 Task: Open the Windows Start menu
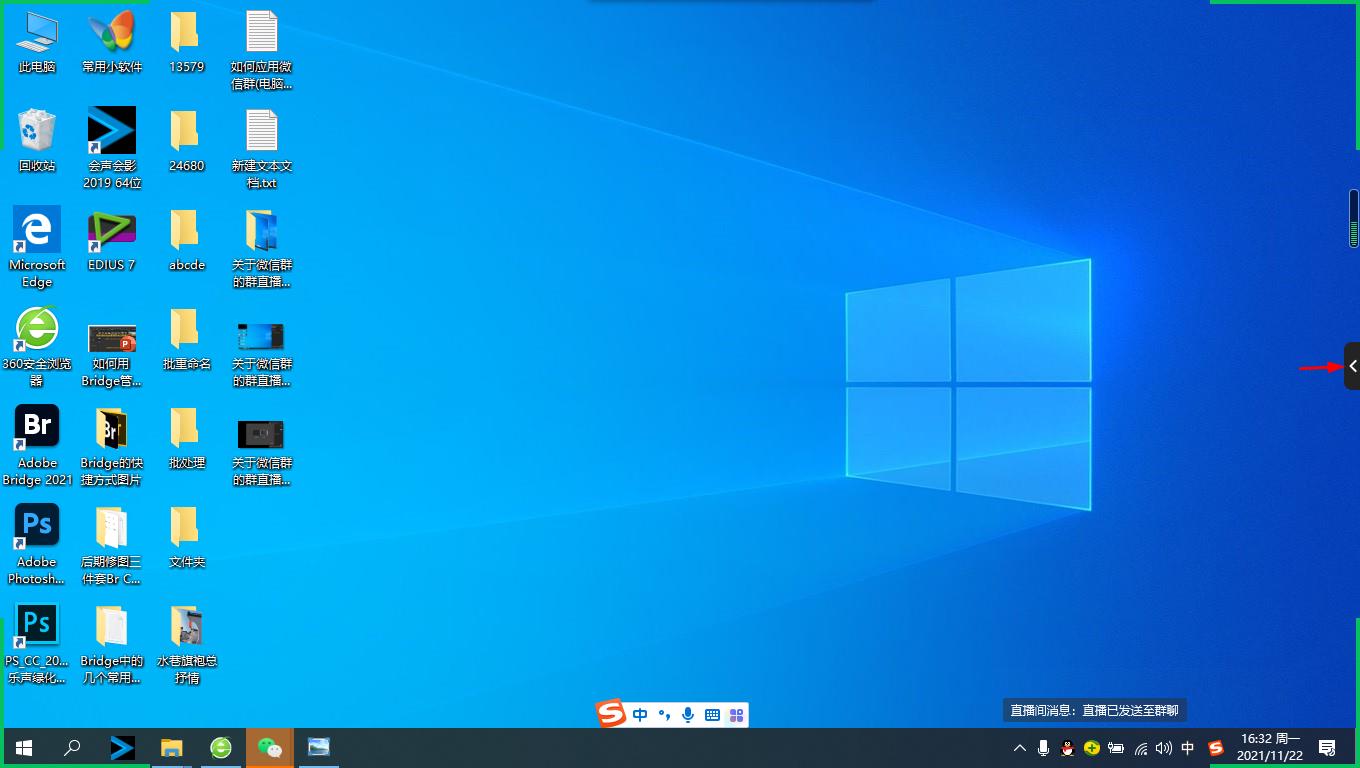(x=24, y=747)
